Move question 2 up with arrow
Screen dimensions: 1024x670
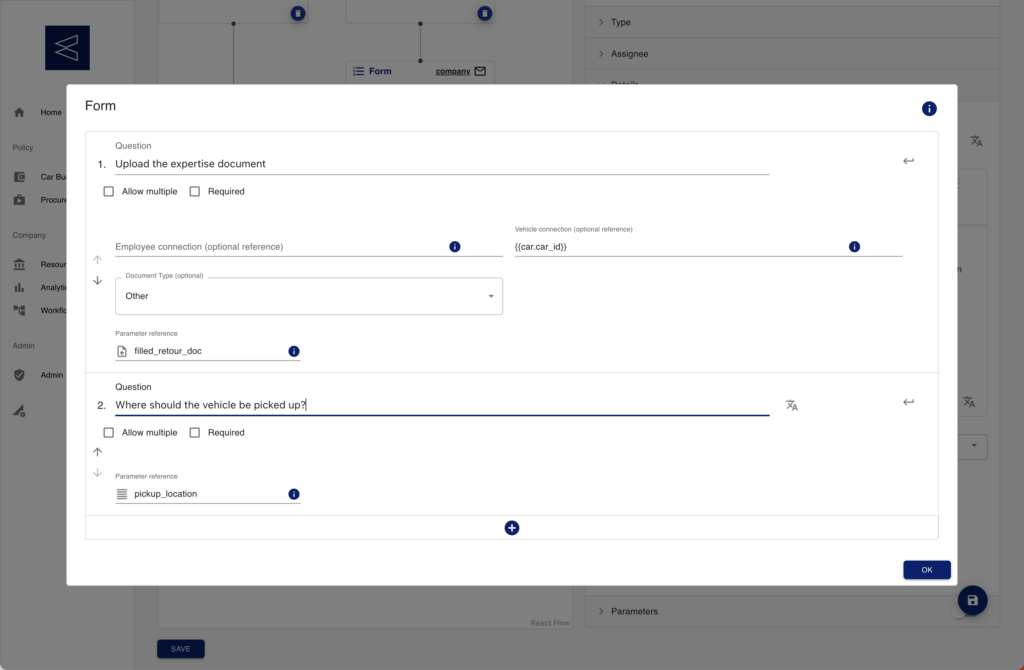97,452
